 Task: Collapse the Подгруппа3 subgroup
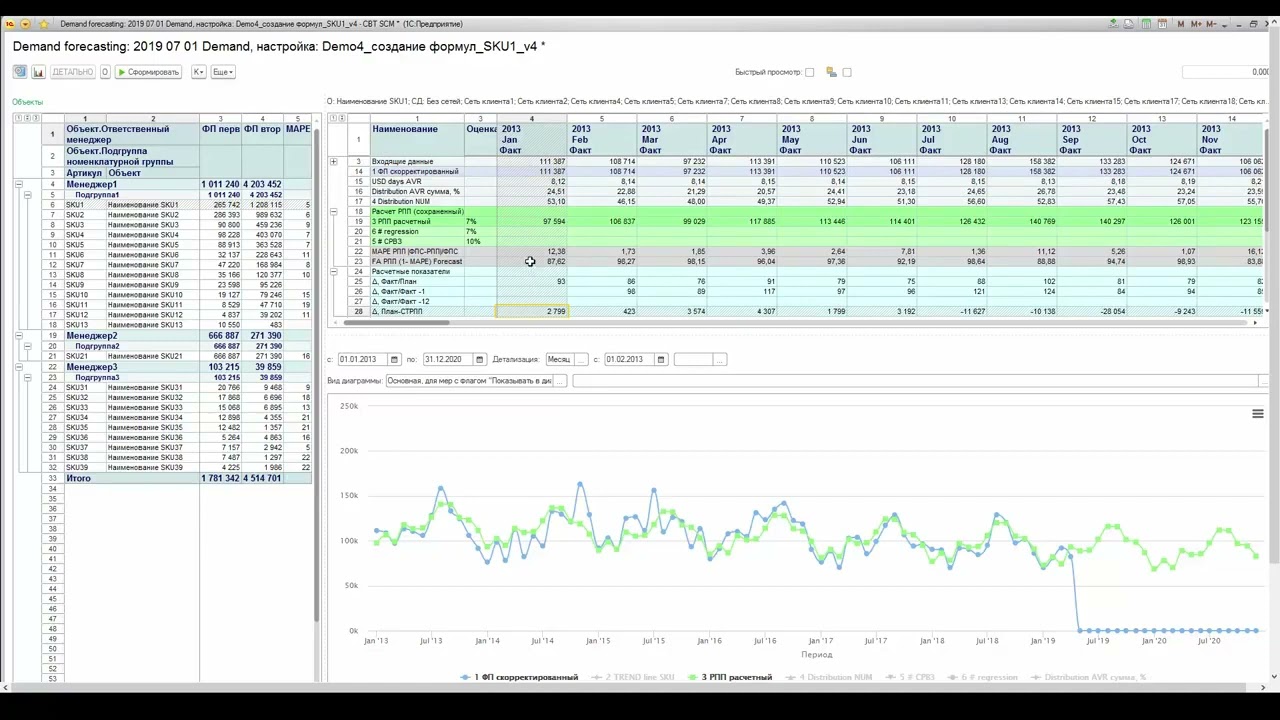click(28, 377)
